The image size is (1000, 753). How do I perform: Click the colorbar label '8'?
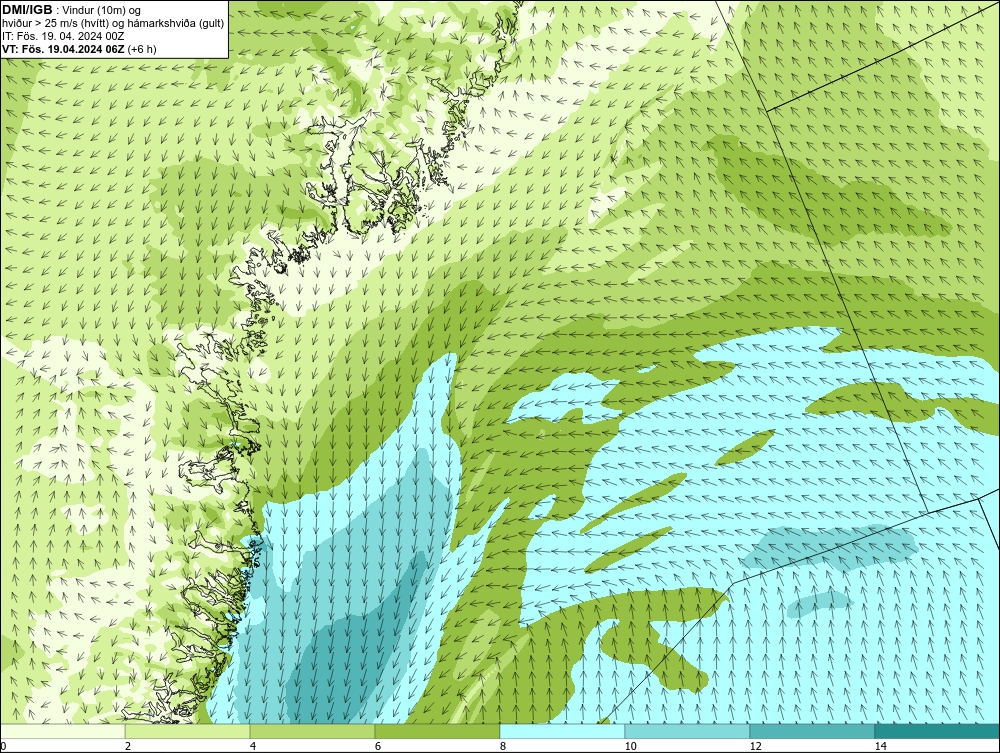point(503,747)
